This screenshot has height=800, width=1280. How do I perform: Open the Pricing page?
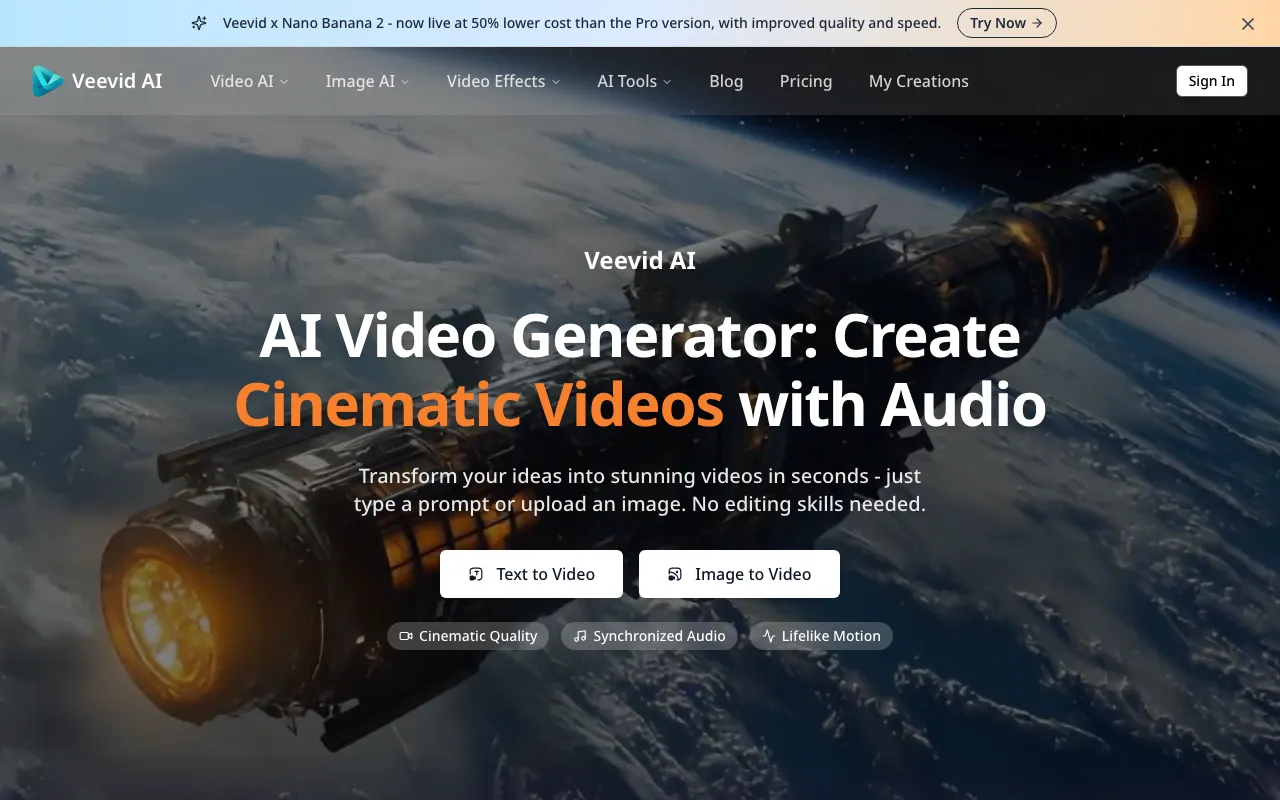pos(806,81)
